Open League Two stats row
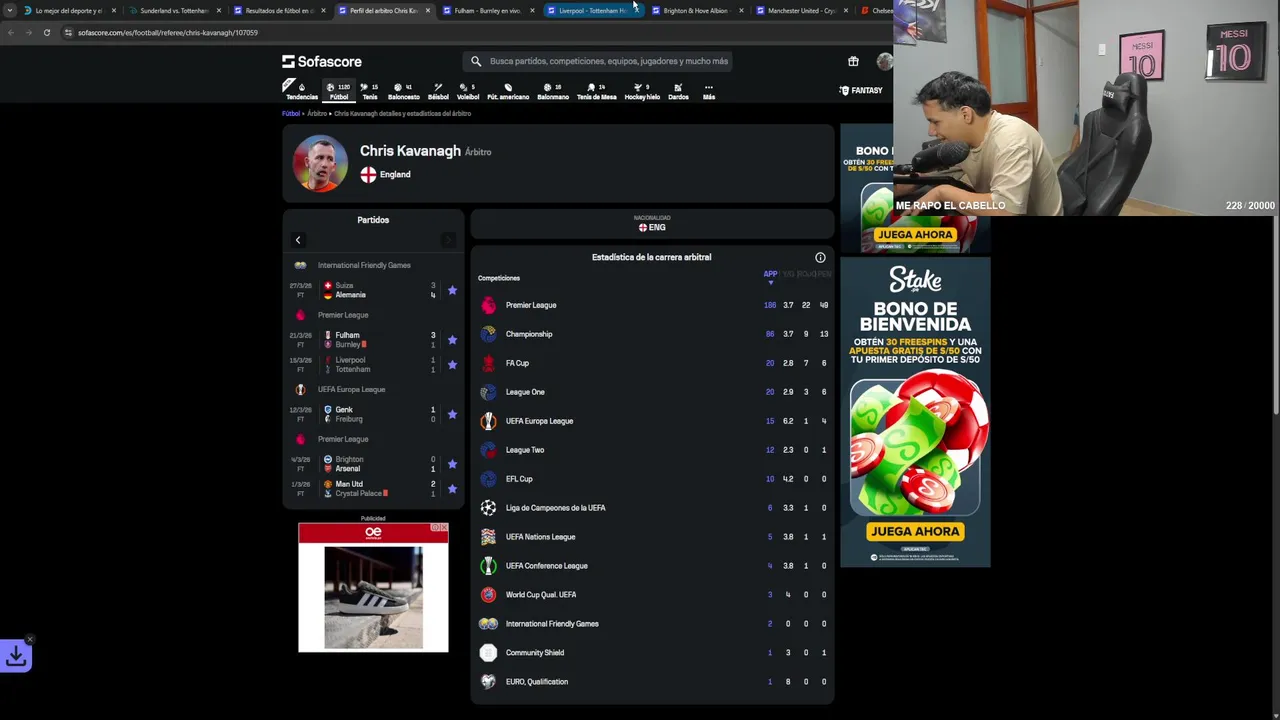Viewport: 1280px width, 720px height. click(x=652, y=450)
